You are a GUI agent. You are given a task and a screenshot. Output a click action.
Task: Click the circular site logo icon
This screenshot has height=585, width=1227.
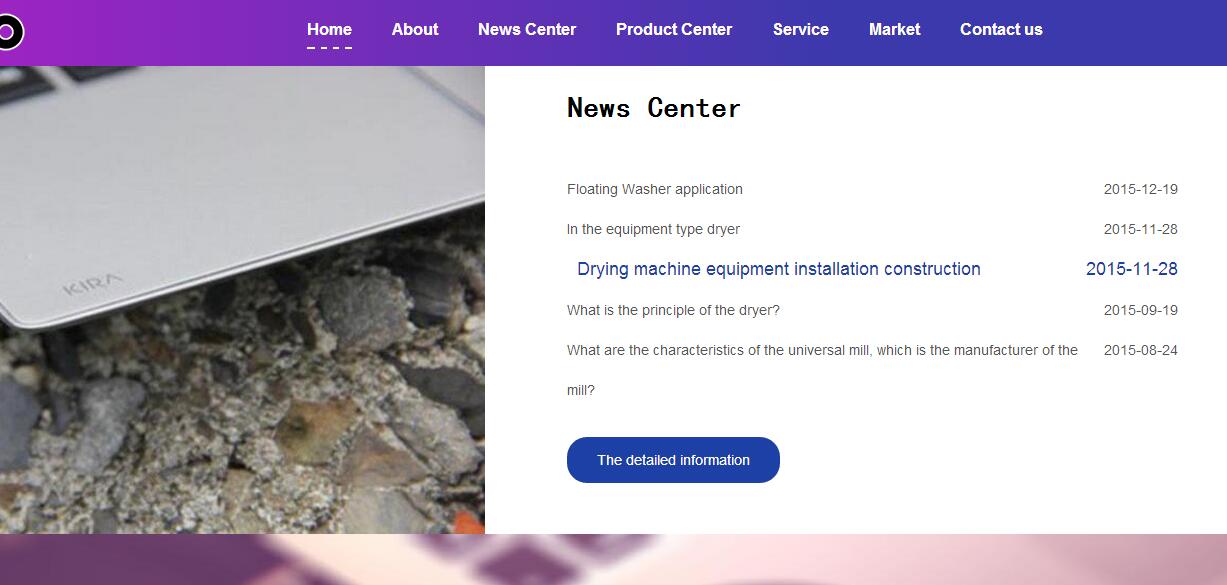coord(9,32)
